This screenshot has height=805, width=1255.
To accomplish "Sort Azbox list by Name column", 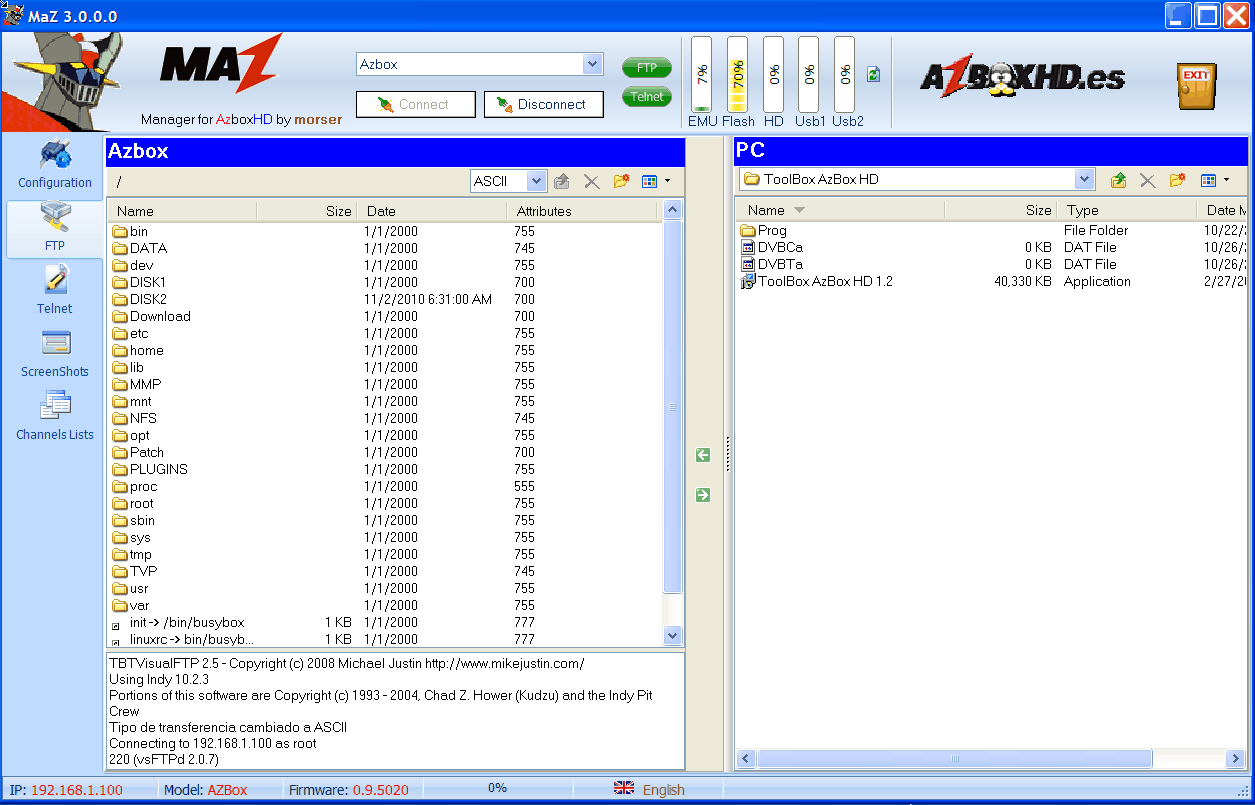I will point(182,211).
